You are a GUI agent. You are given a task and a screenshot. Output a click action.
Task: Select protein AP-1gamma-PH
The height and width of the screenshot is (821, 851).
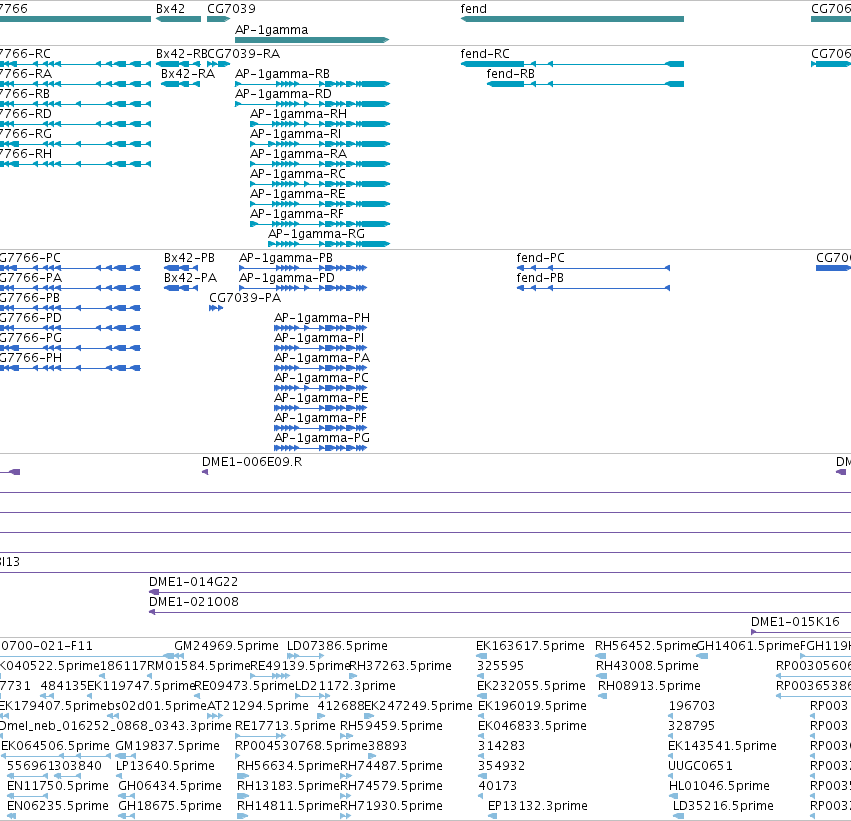pyautogui.click(x=322, y=318)
